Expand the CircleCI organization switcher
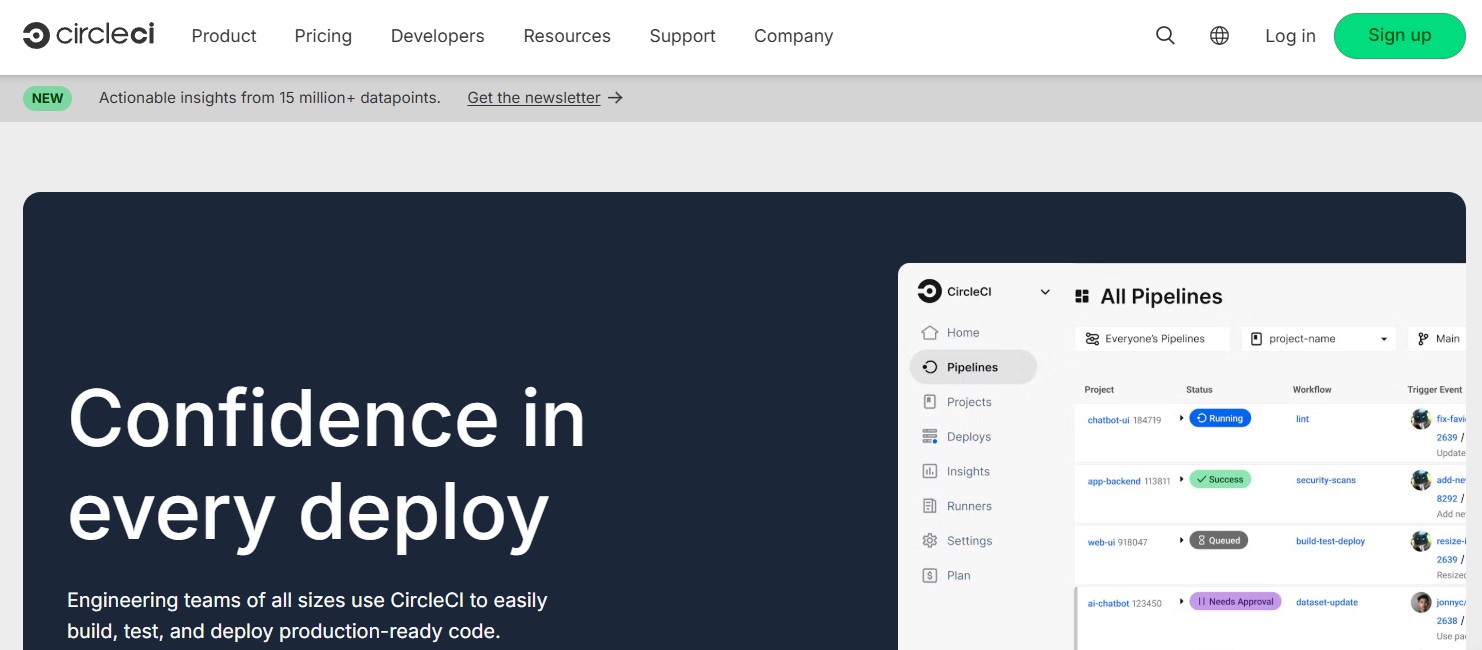1482x650 pixels. point(1045,291)
